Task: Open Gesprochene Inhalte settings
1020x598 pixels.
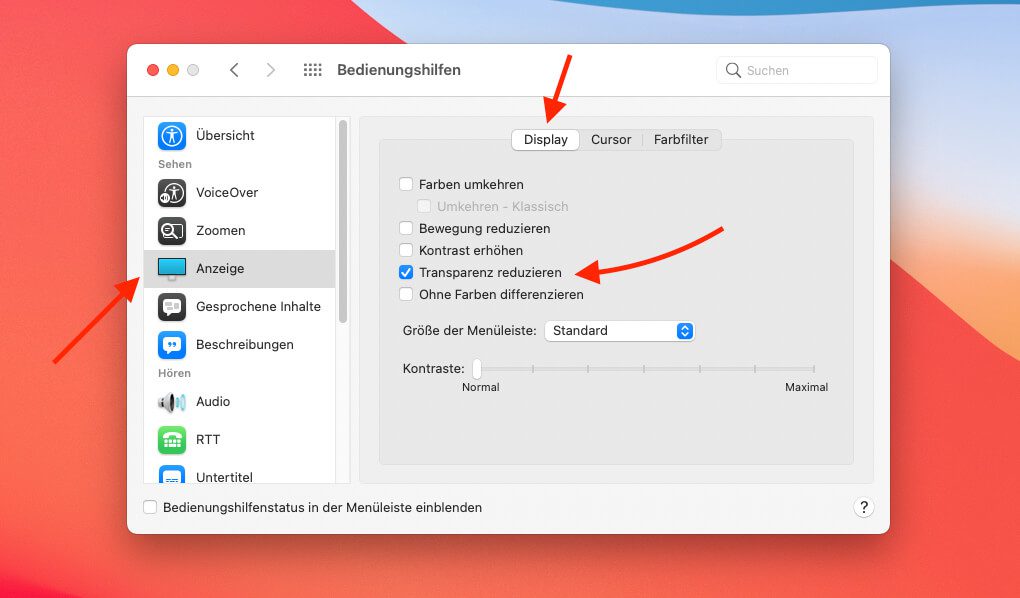Action: [x=172, y=307]
